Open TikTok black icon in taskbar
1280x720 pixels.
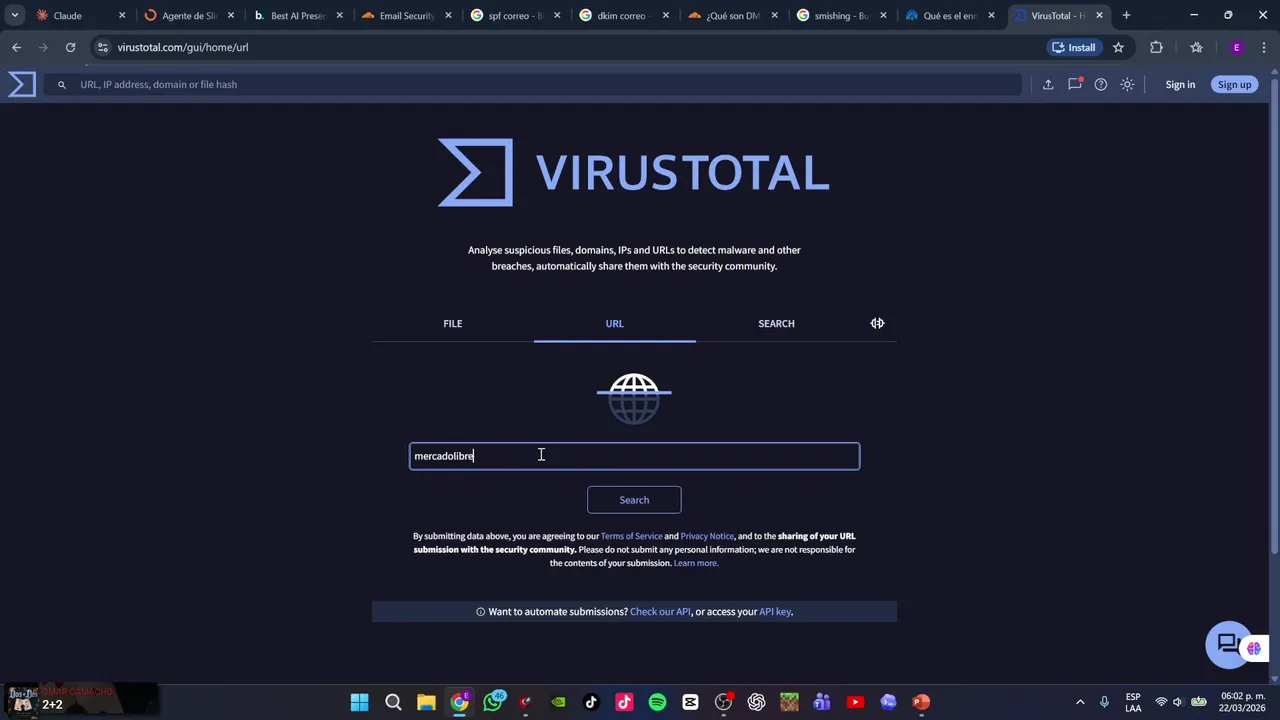(591, 702)
